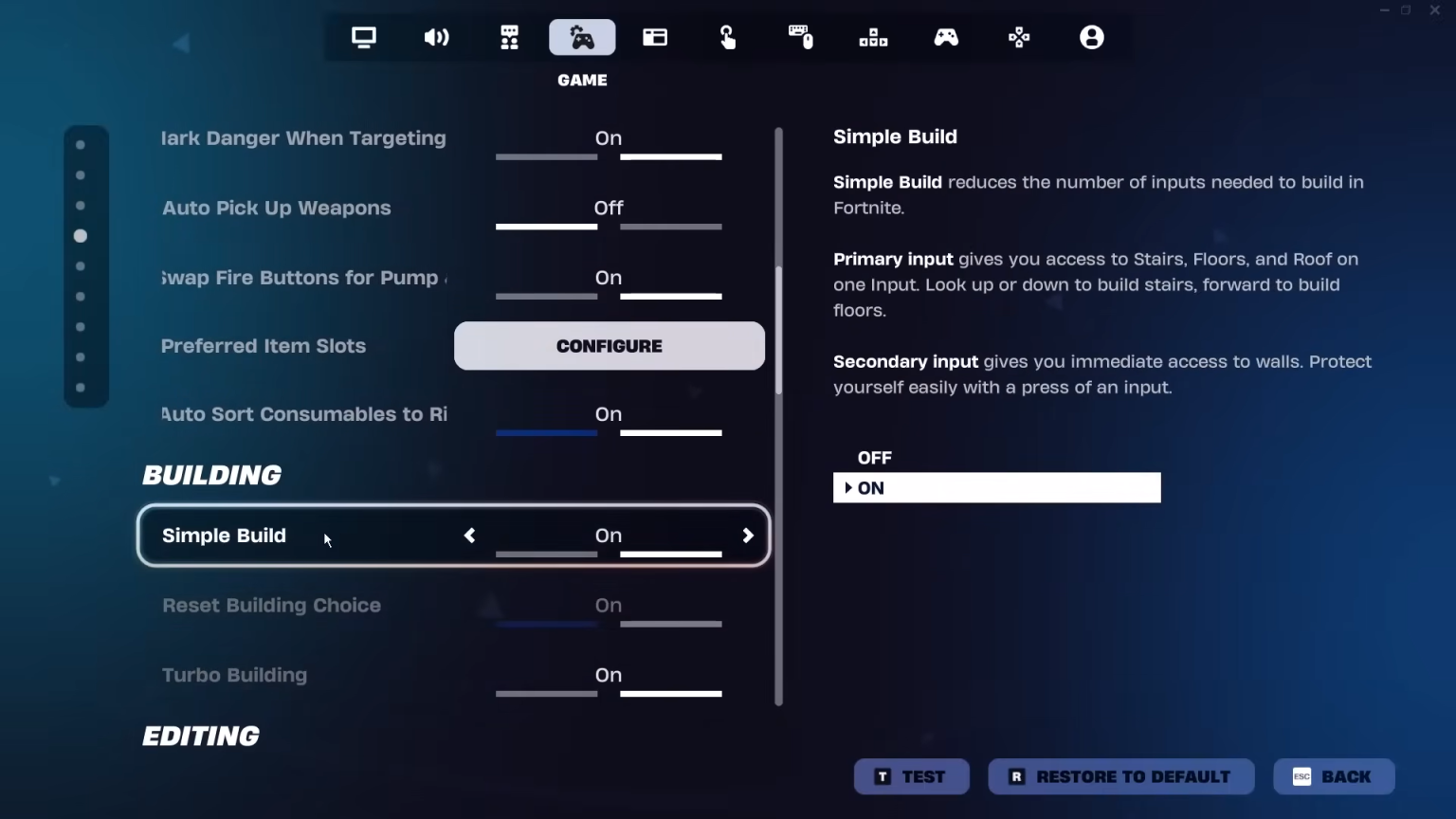Open the controls mapping settings icon
1456x819 pixels.
point(1019,37)
